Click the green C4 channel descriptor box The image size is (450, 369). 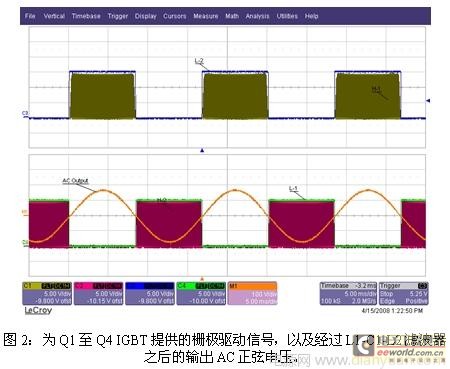201,293
